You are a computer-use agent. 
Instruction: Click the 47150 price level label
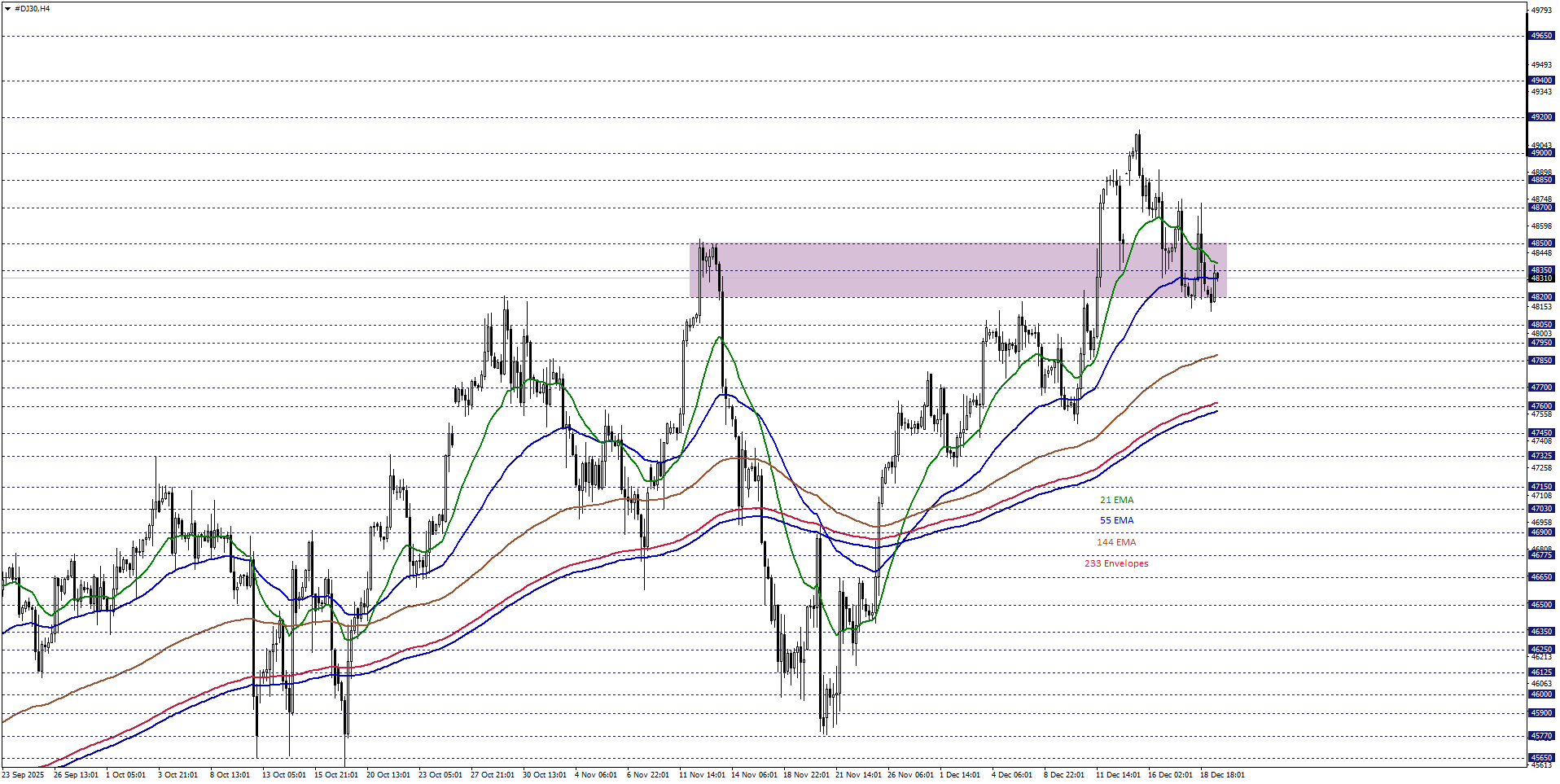pyautogui.click(x=1541, y=487)
